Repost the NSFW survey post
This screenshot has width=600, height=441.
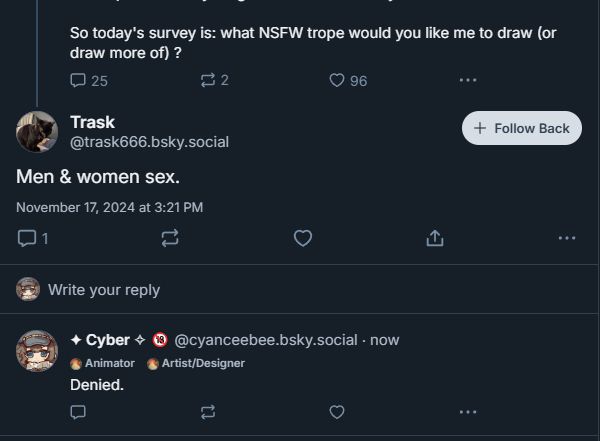tap(208, 80)
